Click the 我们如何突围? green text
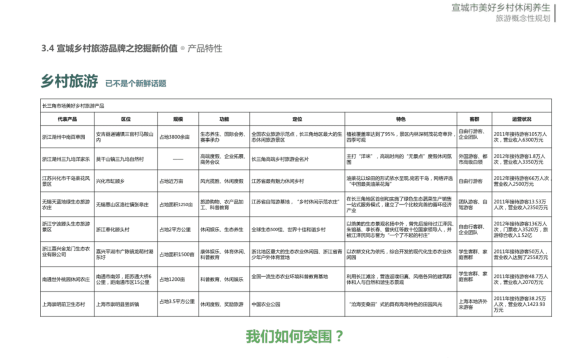The width and height of the screenshot is (570, 360). point(294,336)
